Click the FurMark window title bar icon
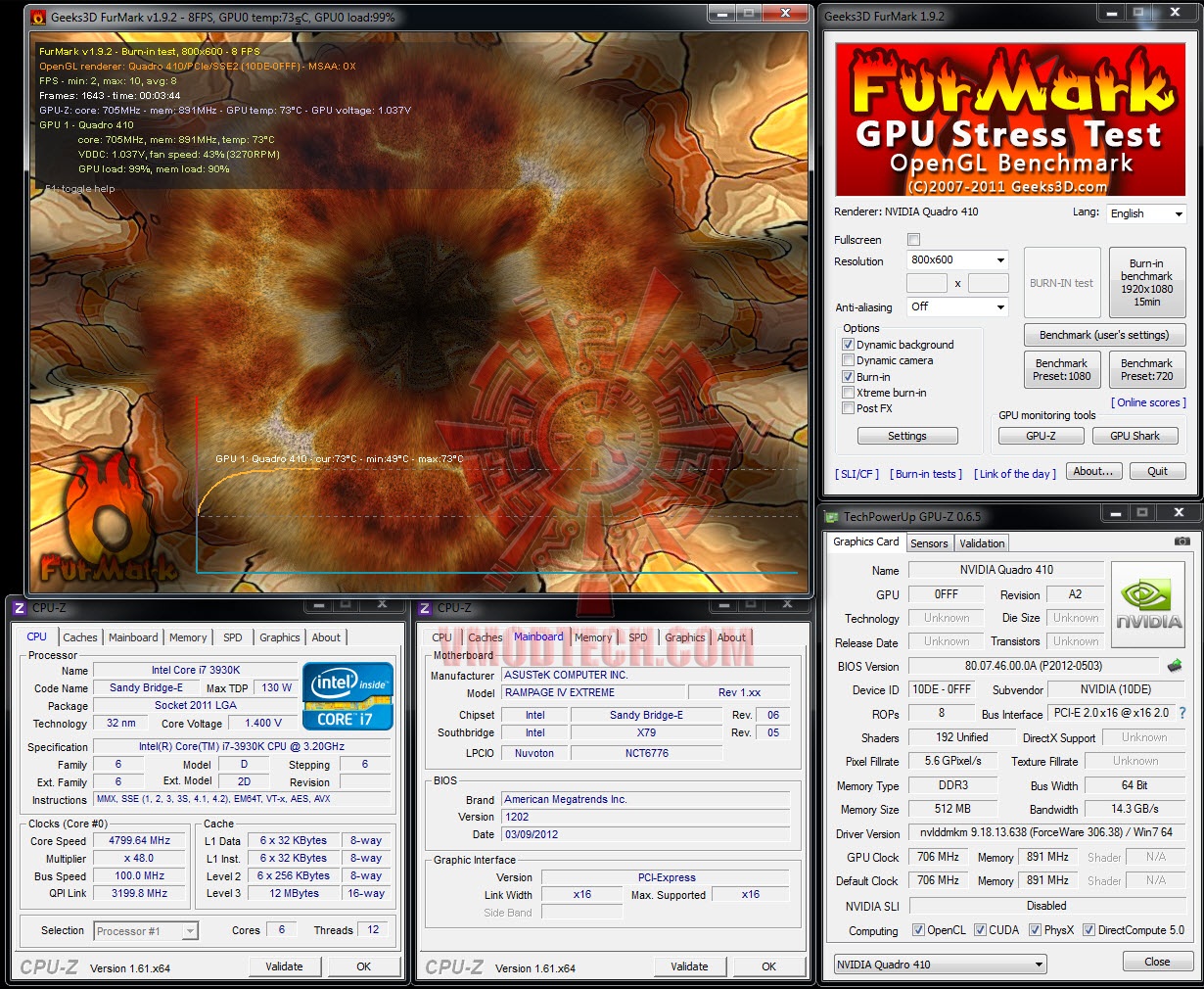This screenshot has height=989, width=1204. [38, 17]
